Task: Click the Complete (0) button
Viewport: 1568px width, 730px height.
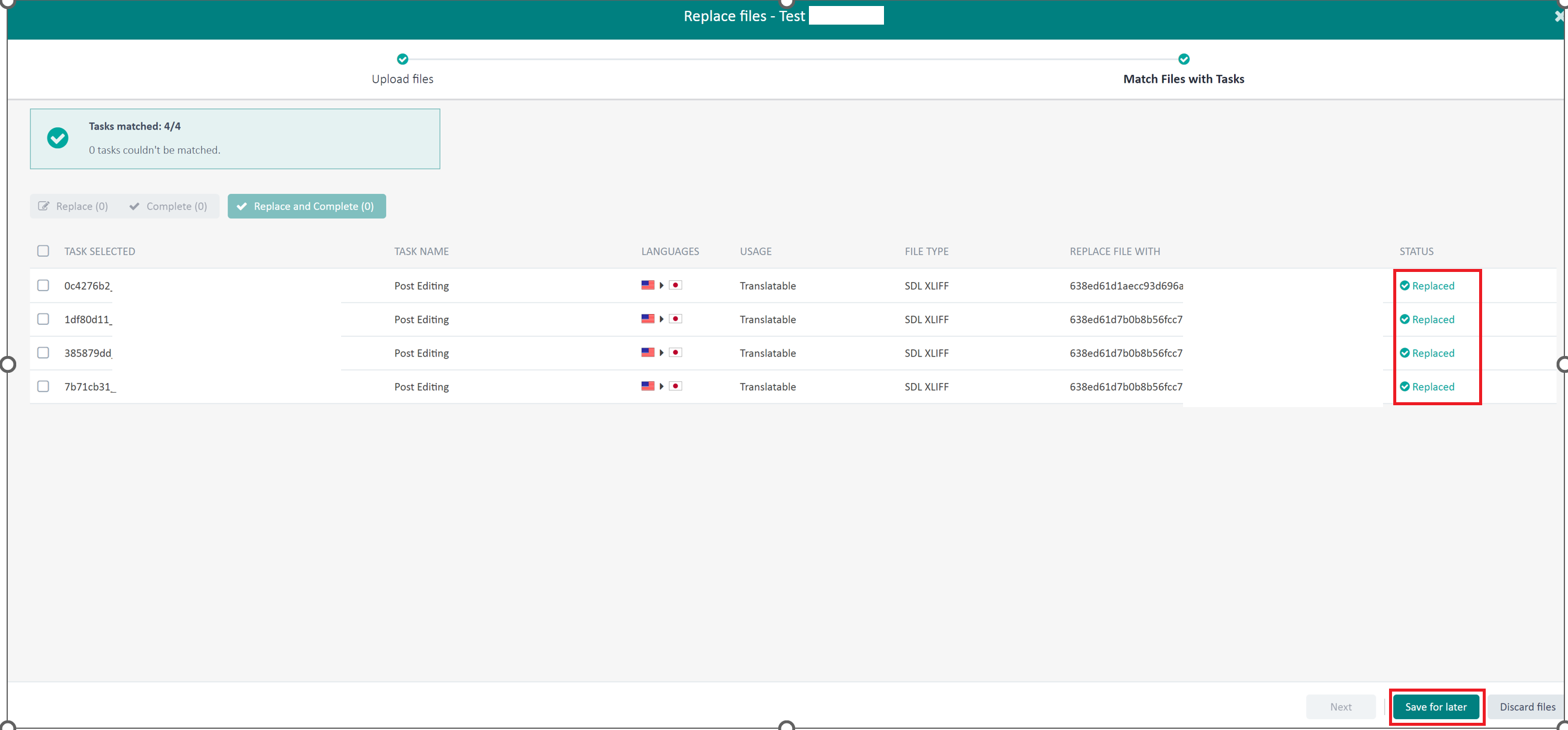Action: tap(169, 207)
